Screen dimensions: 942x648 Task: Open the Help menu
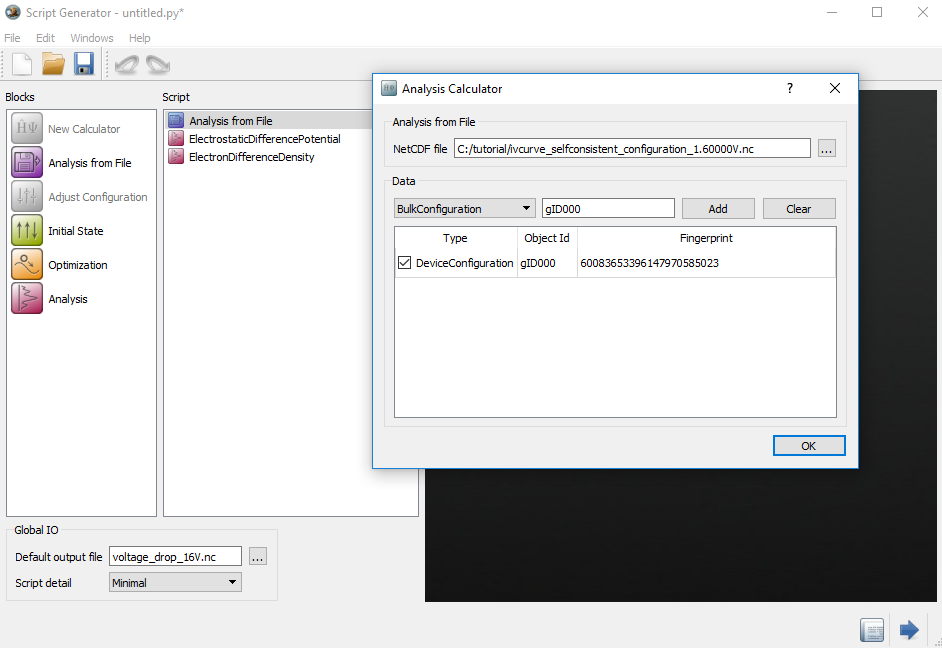point(139,38)
